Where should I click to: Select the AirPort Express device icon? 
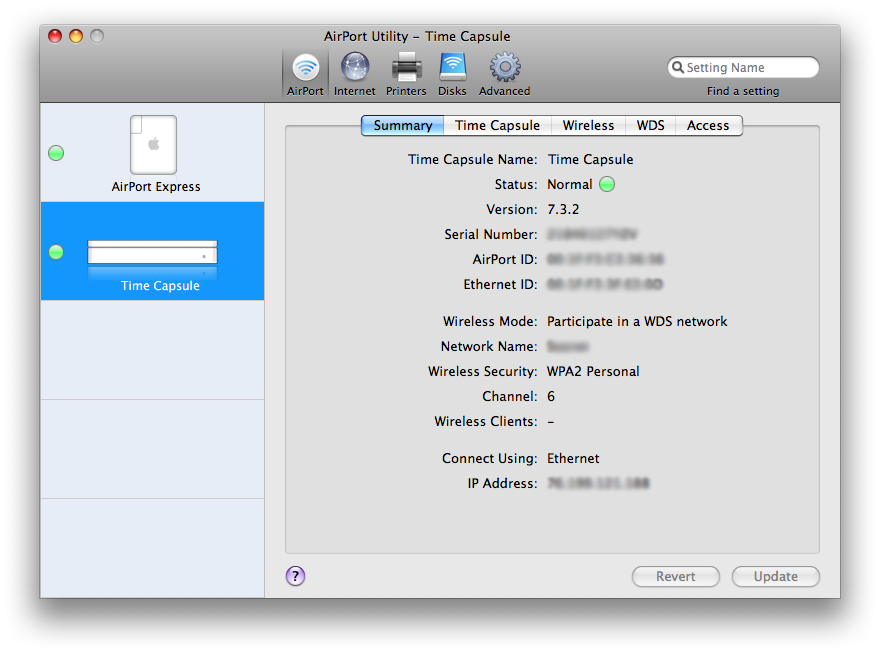[x=153, y=145]
